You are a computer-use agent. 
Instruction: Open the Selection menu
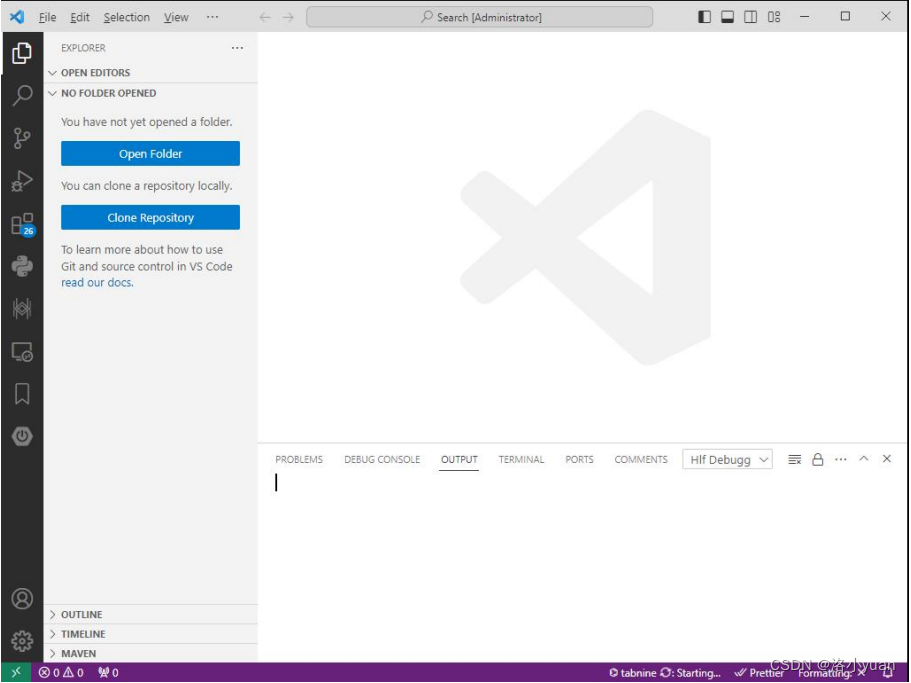point(127,17)
